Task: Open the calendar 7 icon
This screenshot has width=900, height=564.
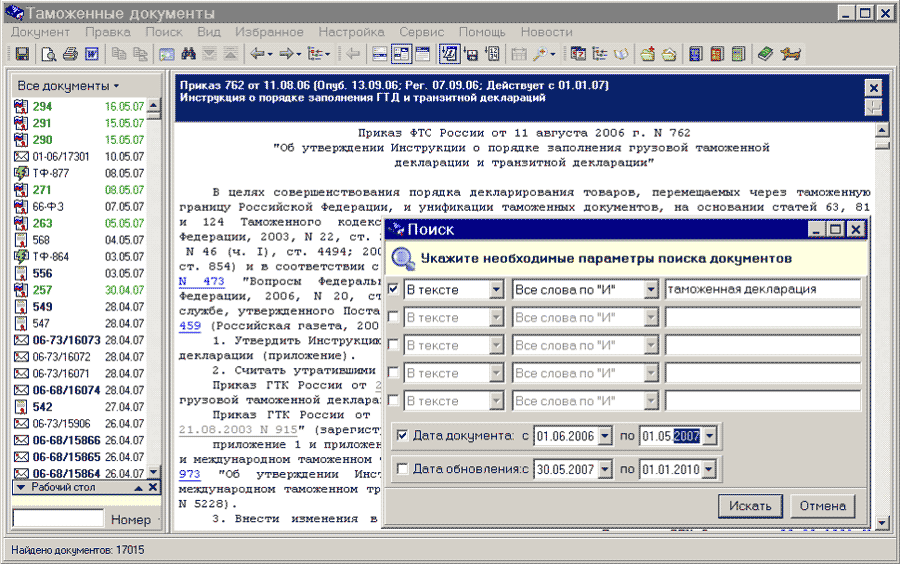Action: (x=579, y=54)
